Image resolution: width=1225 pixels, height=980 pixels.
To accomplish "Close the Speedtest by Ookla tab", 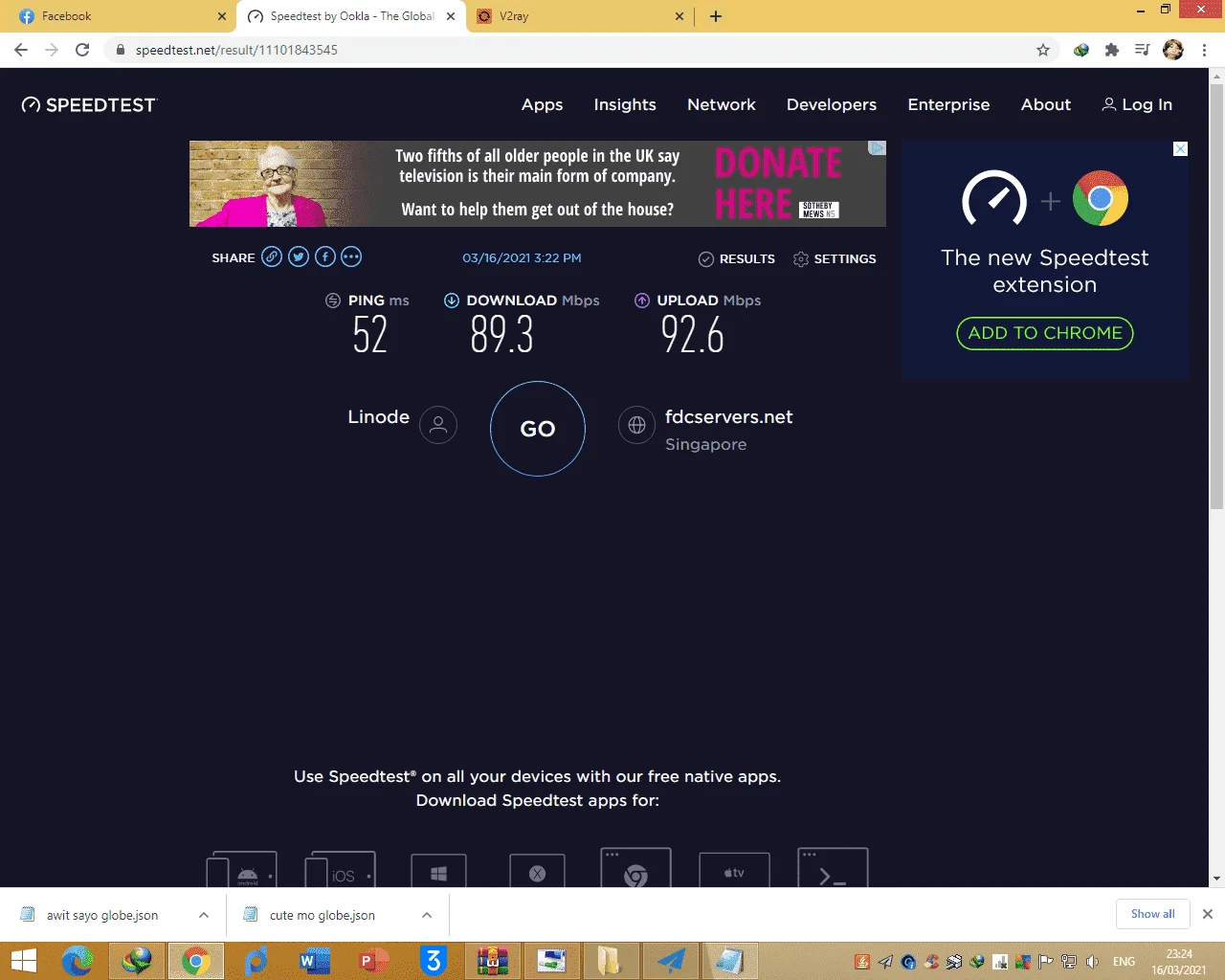I will pyautogui.click(x=451, y=16).
